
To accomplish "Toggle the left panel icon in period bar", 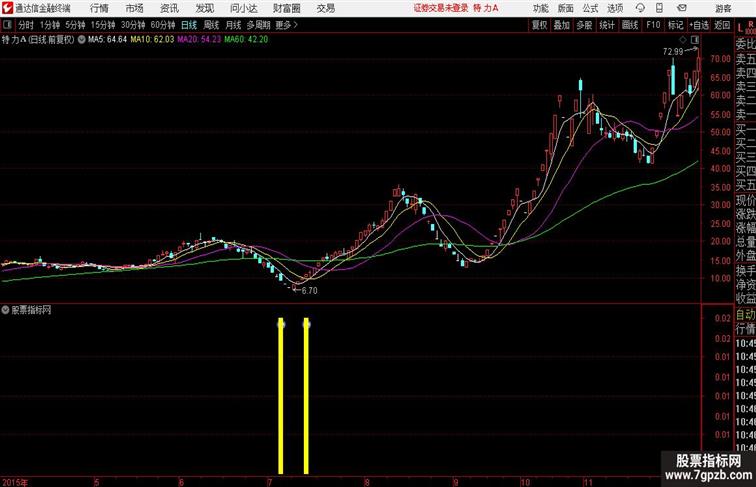I will [x=7, y=25].
